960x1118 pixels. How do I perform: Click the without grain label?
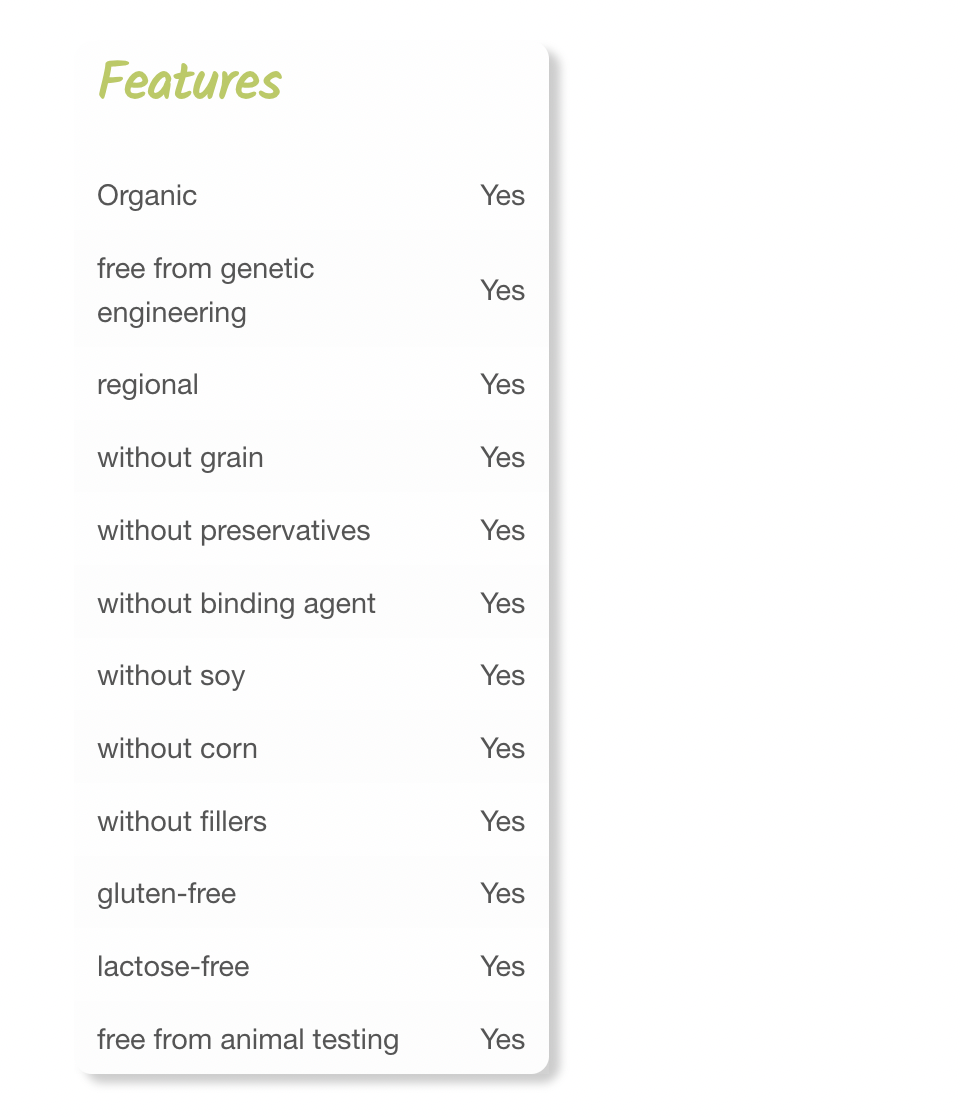coord(180,458)
